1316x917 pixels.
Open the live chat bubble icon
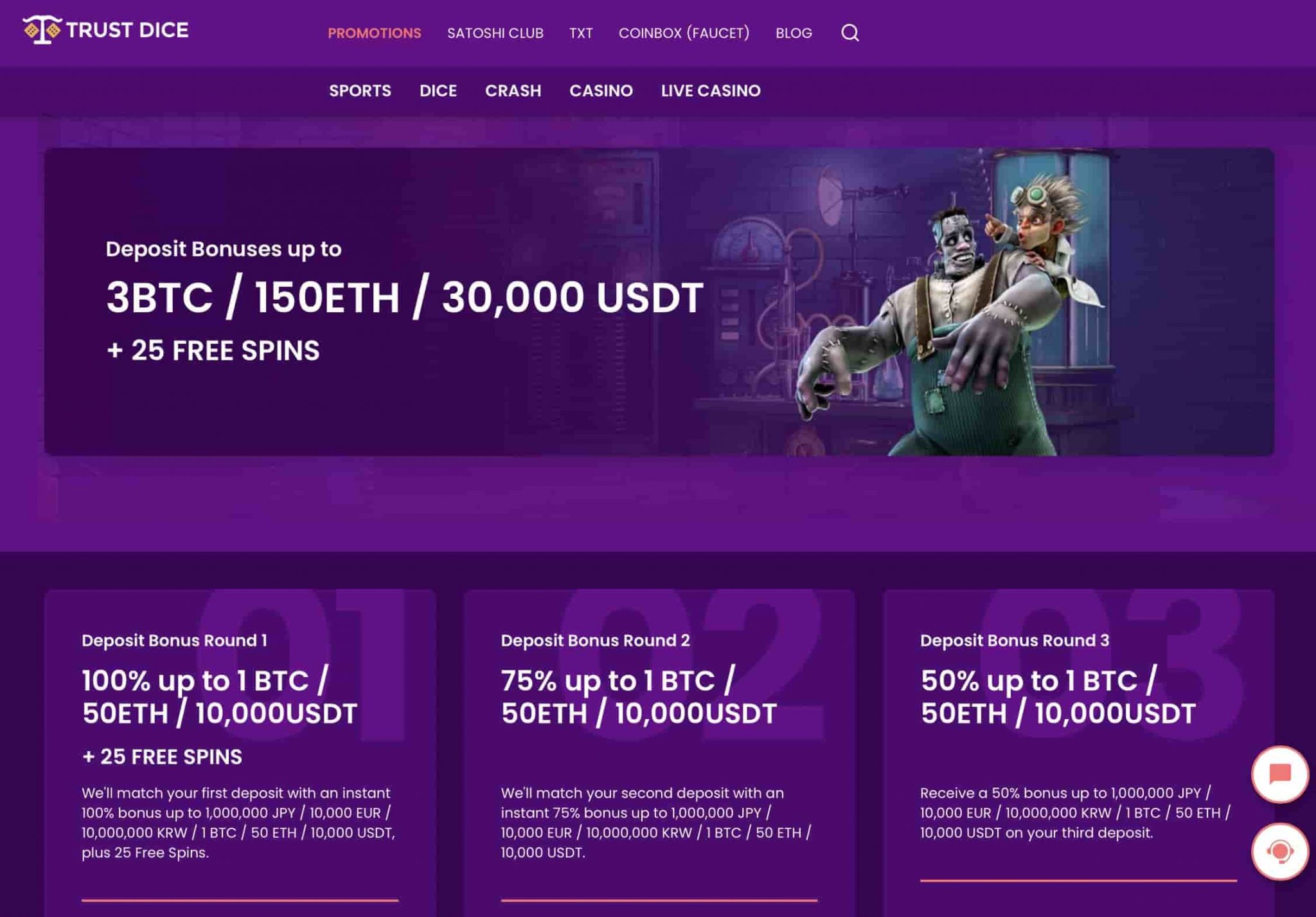click(1279, 774)
